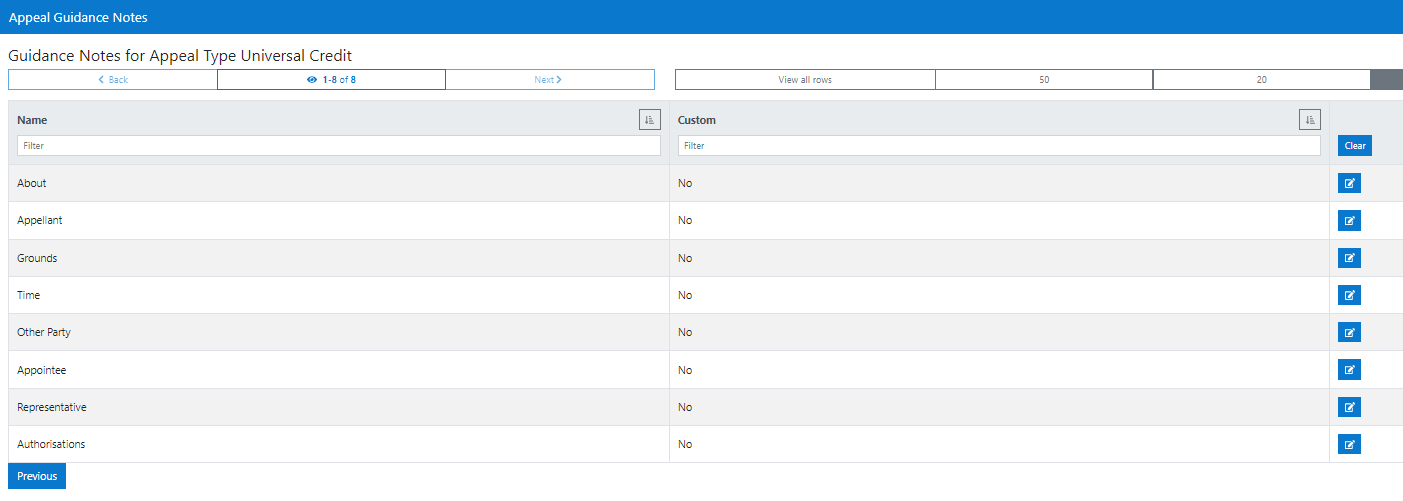This screenshot has height=501, width=1403.
Task: Edit the Appointee guidance note
Action: click(x=1349, y=370)
